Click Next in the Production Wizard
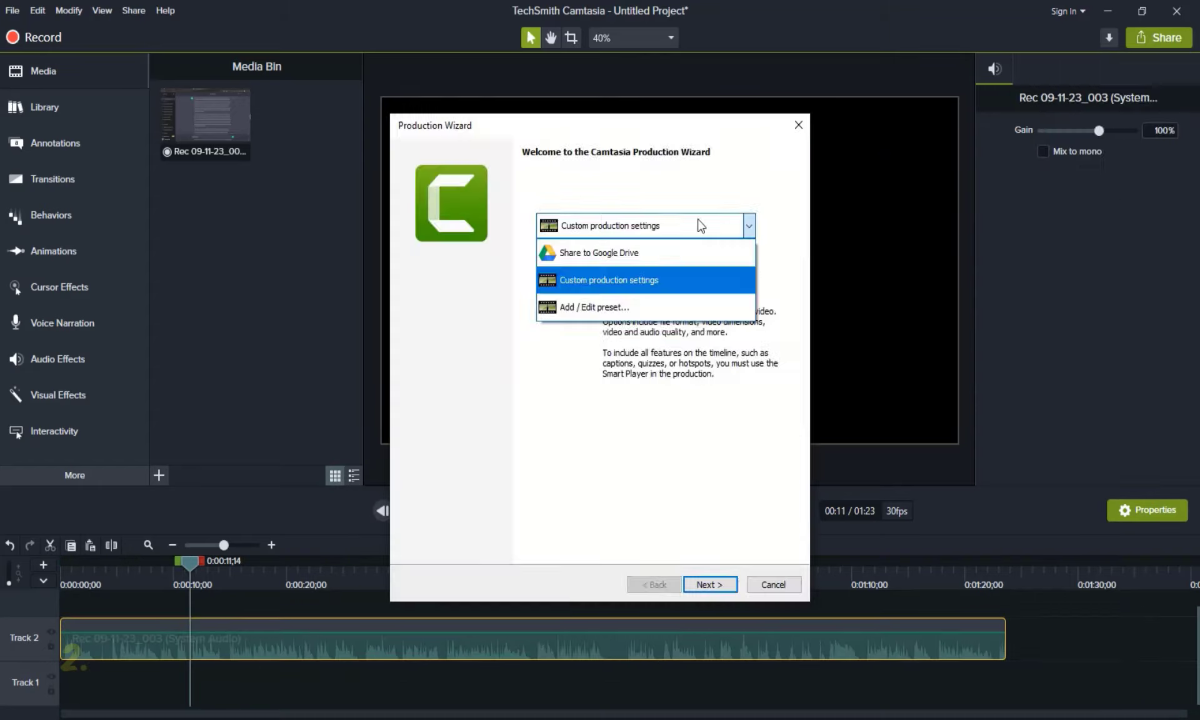Viewport: 1200px width, 720px height. point(710,585)
